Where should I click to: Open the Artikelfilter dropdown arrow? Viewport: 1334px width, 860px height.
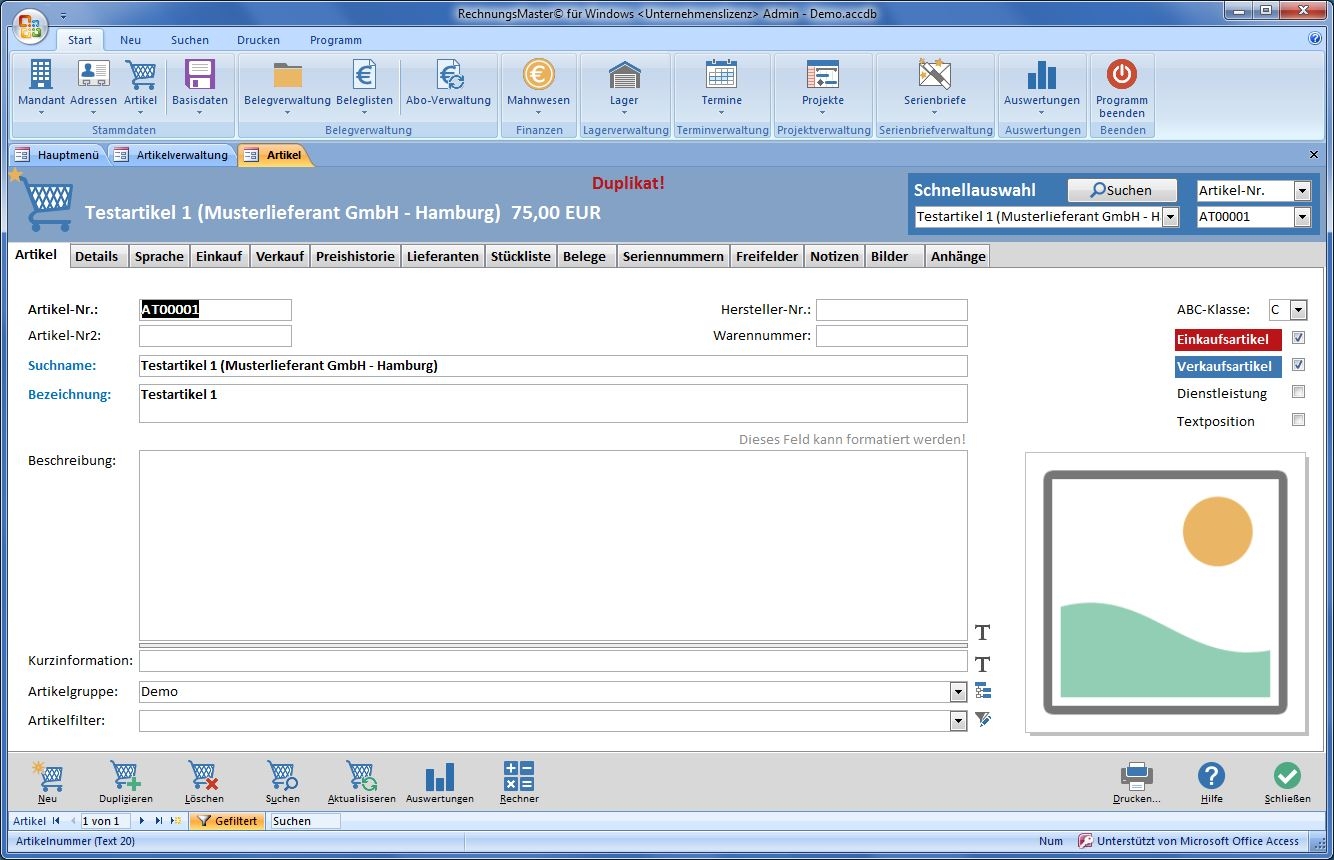[x=958, y=721]
